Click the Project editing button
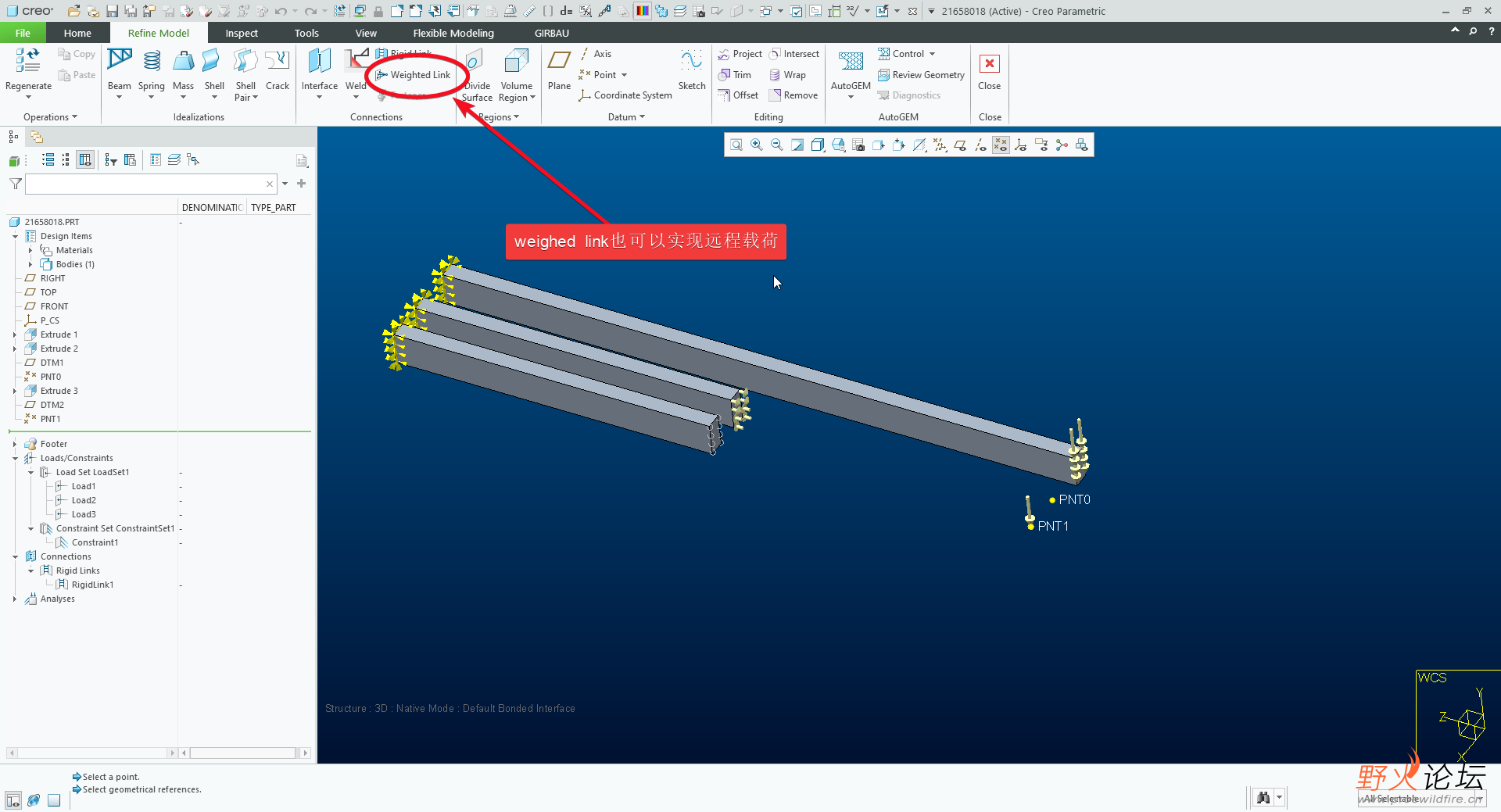The width and height of the screenshot is (1501, 812). click(x=740, y=54)
